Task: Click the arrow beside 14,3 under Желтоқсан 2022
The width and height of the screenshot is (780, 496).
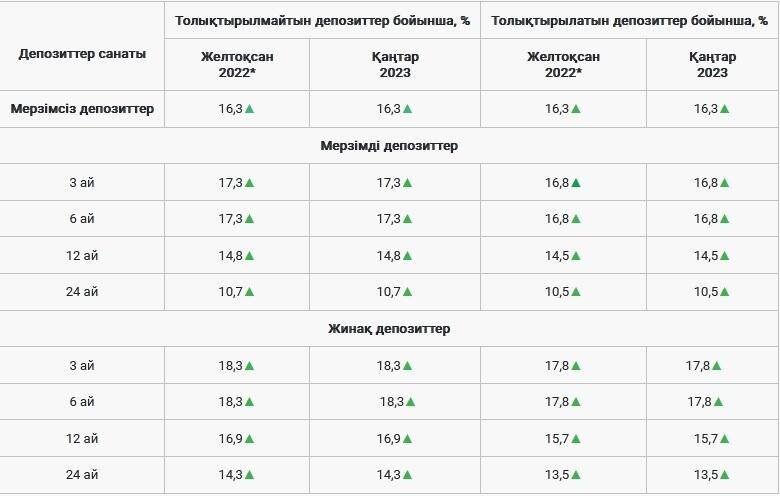Action: [x=249, y=474]
